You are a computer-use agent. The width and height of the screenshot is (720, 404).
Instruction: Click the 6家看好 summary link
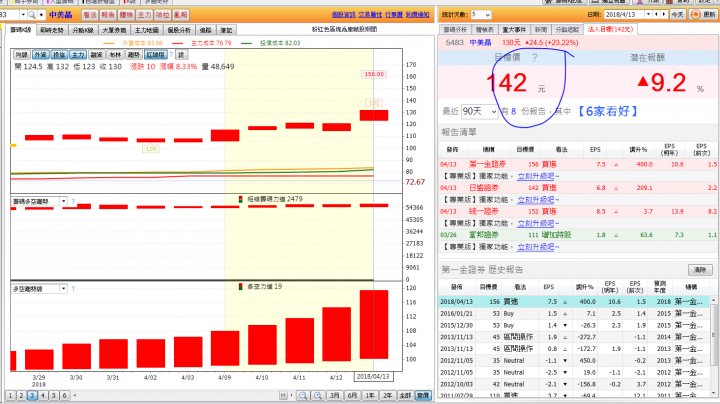click(x=607, y=112)
